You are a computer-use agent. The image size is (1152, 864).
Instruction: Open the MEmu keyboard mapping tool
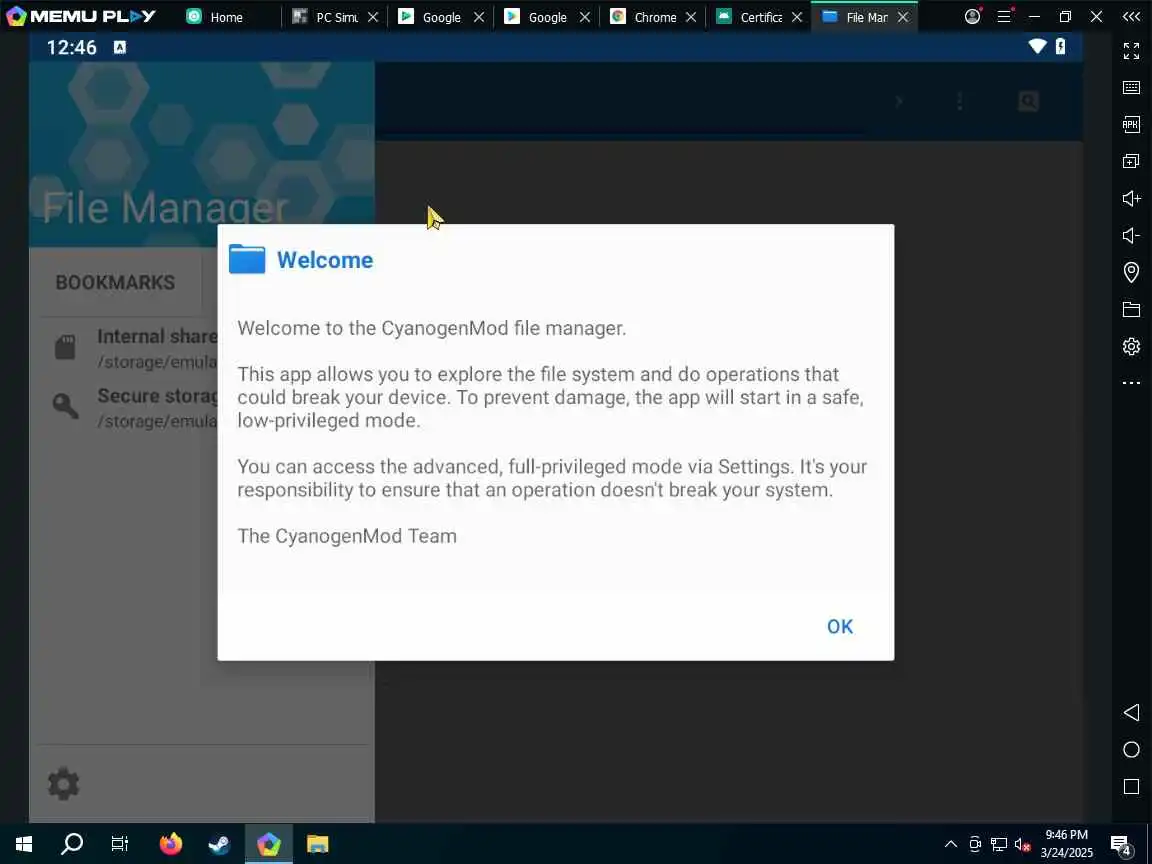tap(1131, 87)
